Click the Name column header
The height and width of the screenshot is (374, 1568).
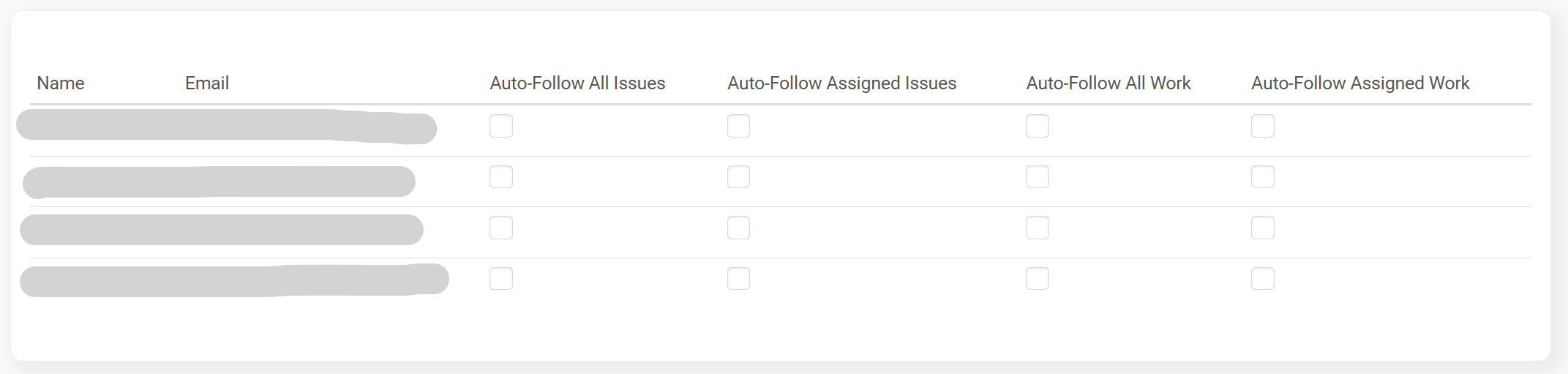point(61,83)
